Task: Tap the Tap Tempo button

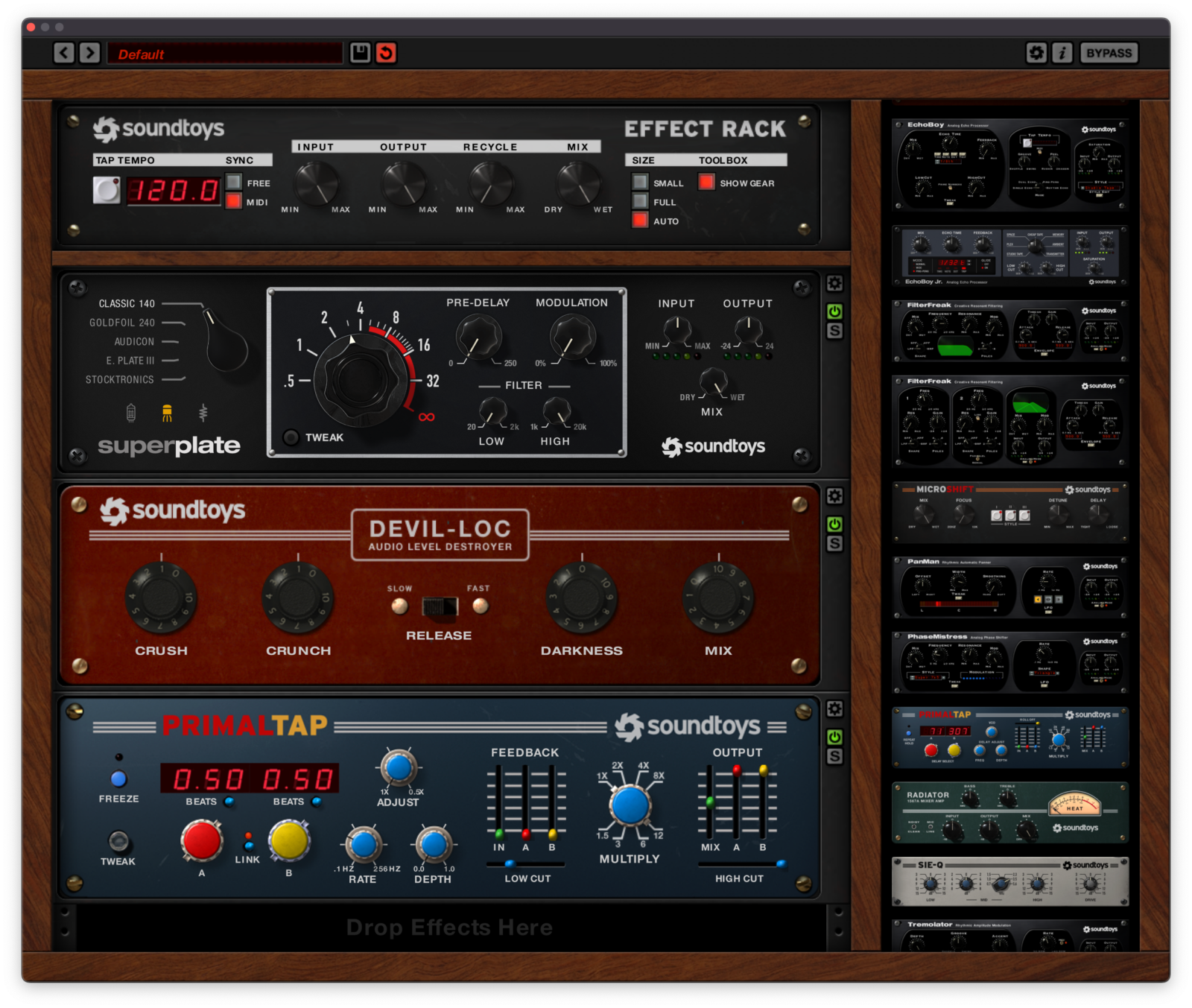Action: (107, 190)
